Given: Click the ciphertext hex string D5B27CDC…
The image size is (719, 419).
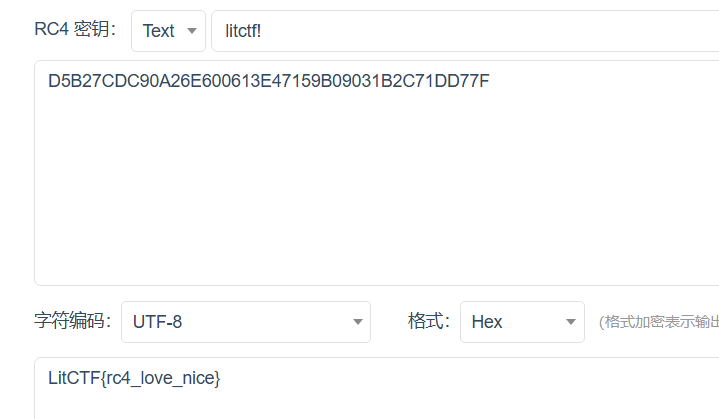Looking at the screenshot, I should pyautogui.click(x=268, y=81).
